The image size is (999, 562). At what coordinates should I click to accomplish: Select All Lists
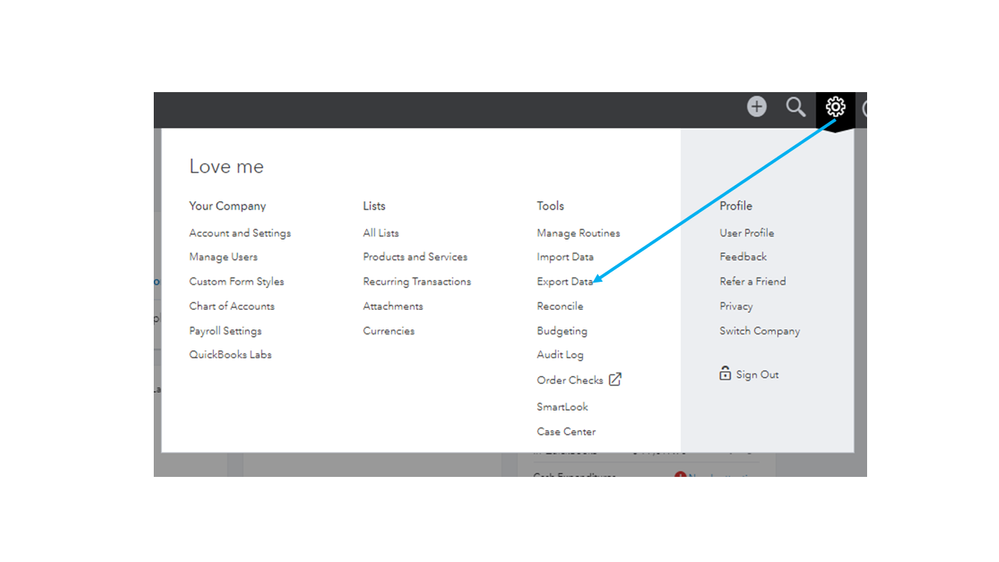coord(380,233)
